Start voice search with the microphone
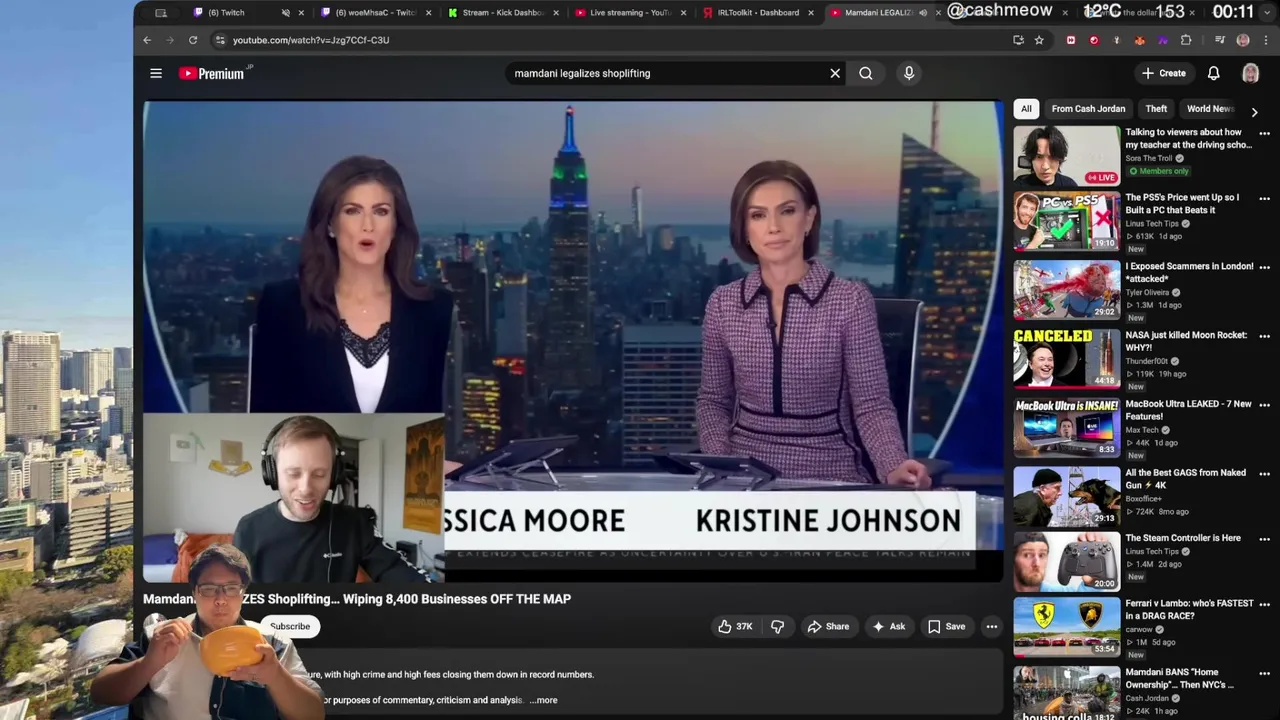This screenshot has width=1280, height=720. (x=909, y=73)
